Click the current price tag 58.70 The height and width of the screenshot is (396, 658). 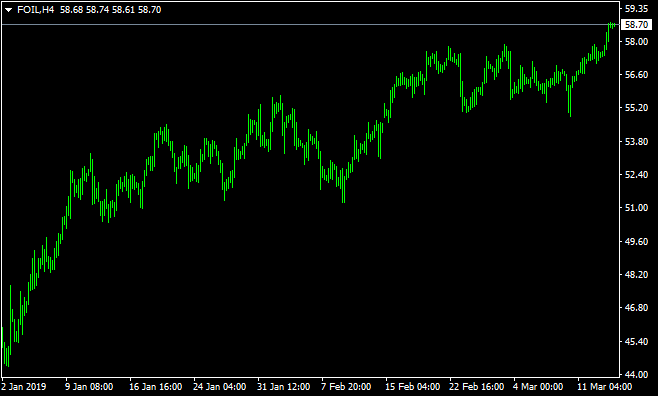point(636,25)
